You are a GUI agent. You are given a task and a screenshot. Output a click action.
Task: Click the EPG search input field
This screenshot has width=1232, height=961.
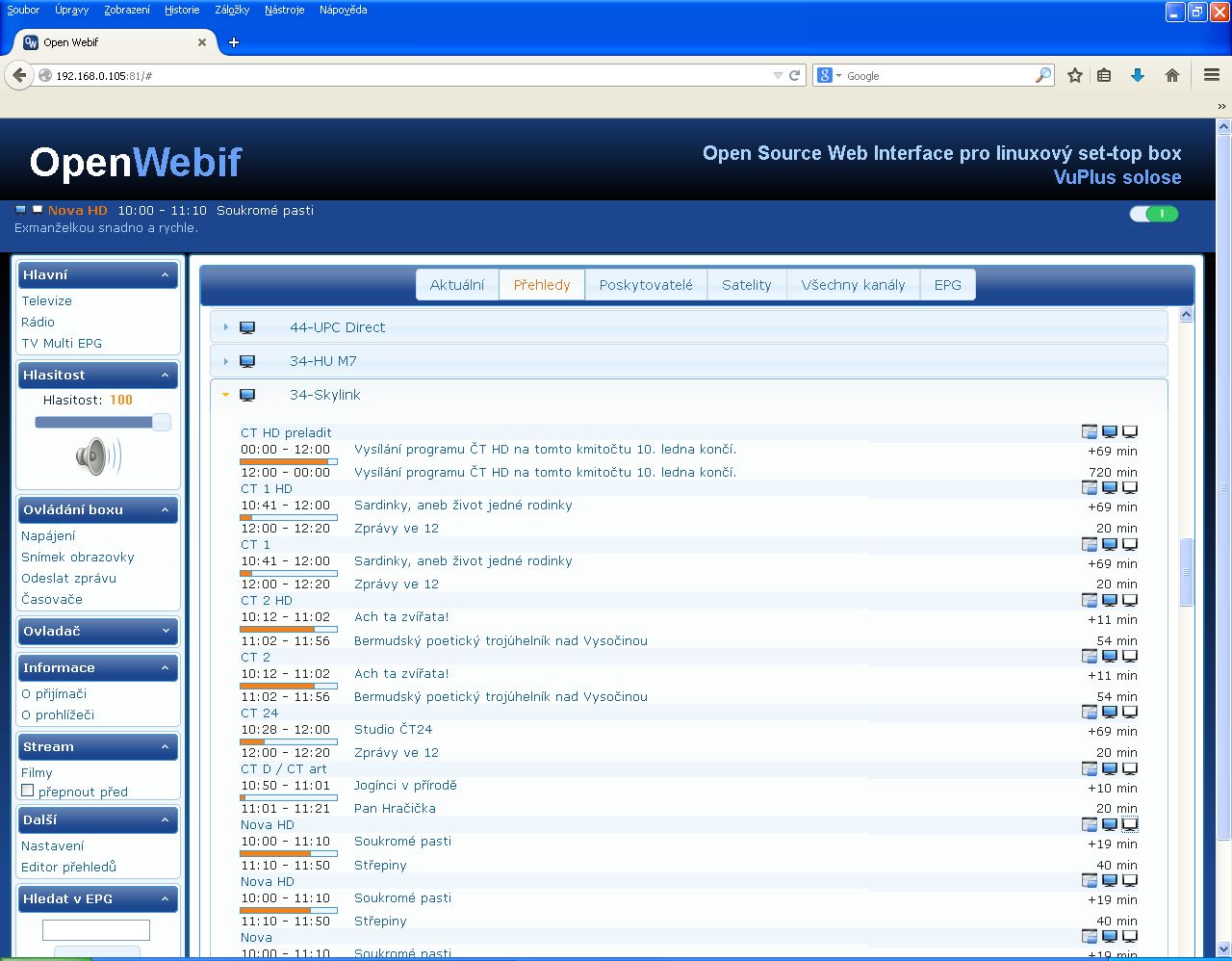click(x=96, y=929)
